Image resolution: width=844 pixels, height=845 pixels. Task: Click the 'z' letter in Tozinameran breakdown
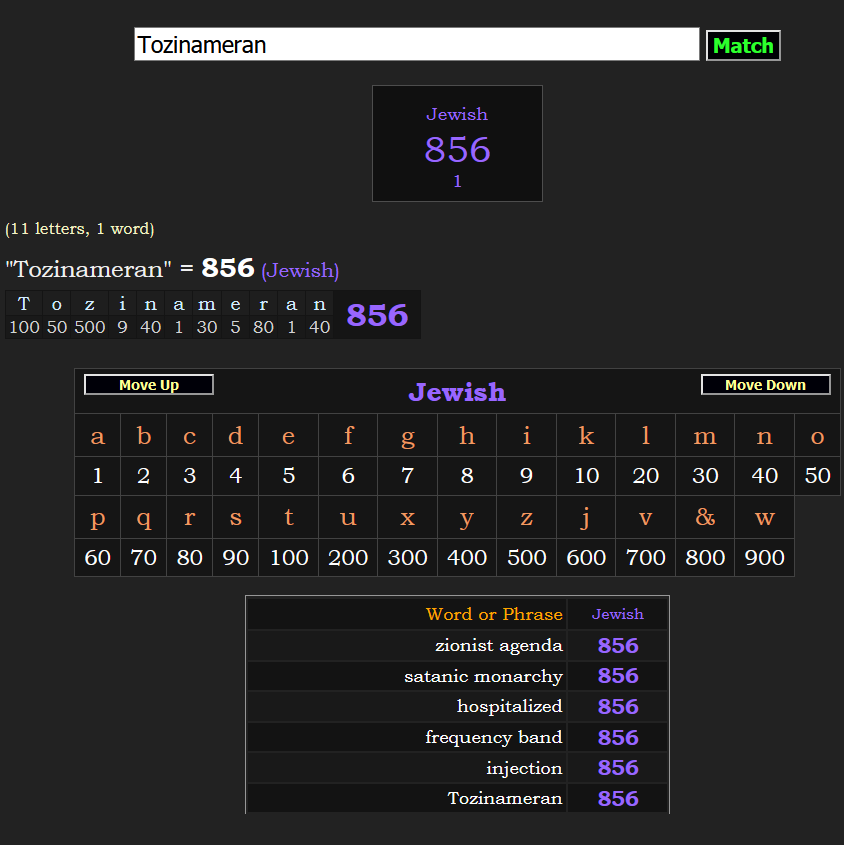tap(90, 304)
